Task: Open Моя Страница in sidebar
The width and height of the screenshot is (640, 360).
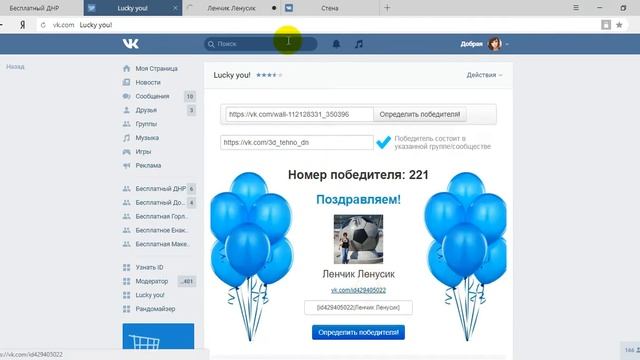Action: click(x=157, y=69)
